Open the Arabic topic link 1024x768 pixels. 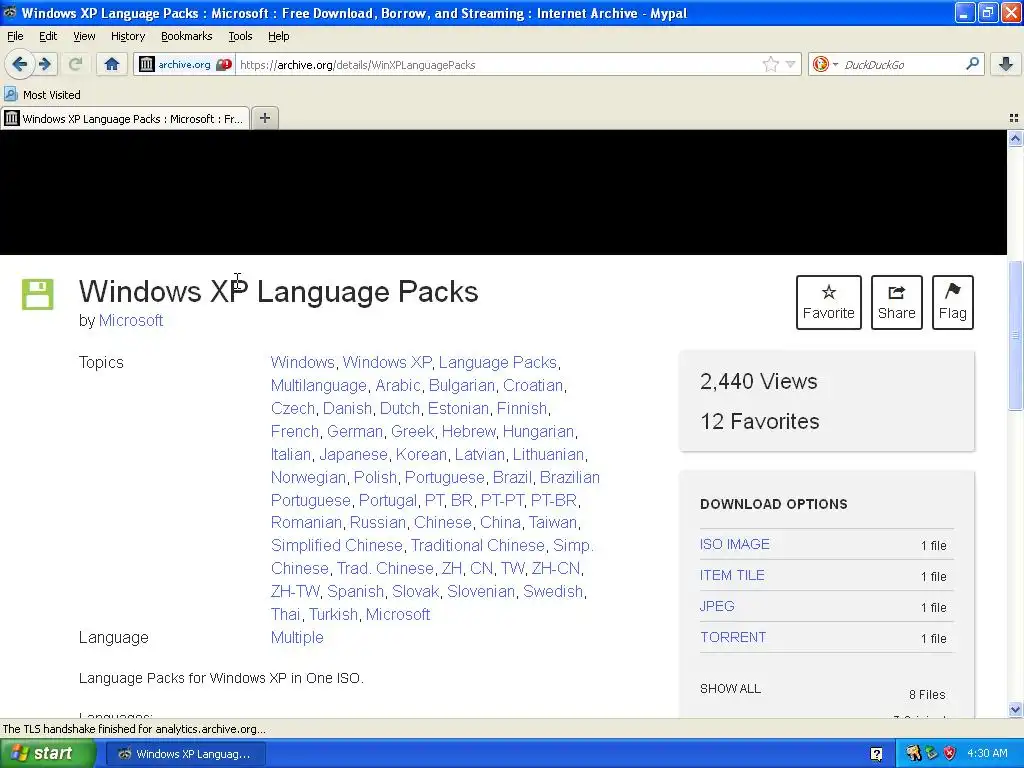[x=398, y=385]
